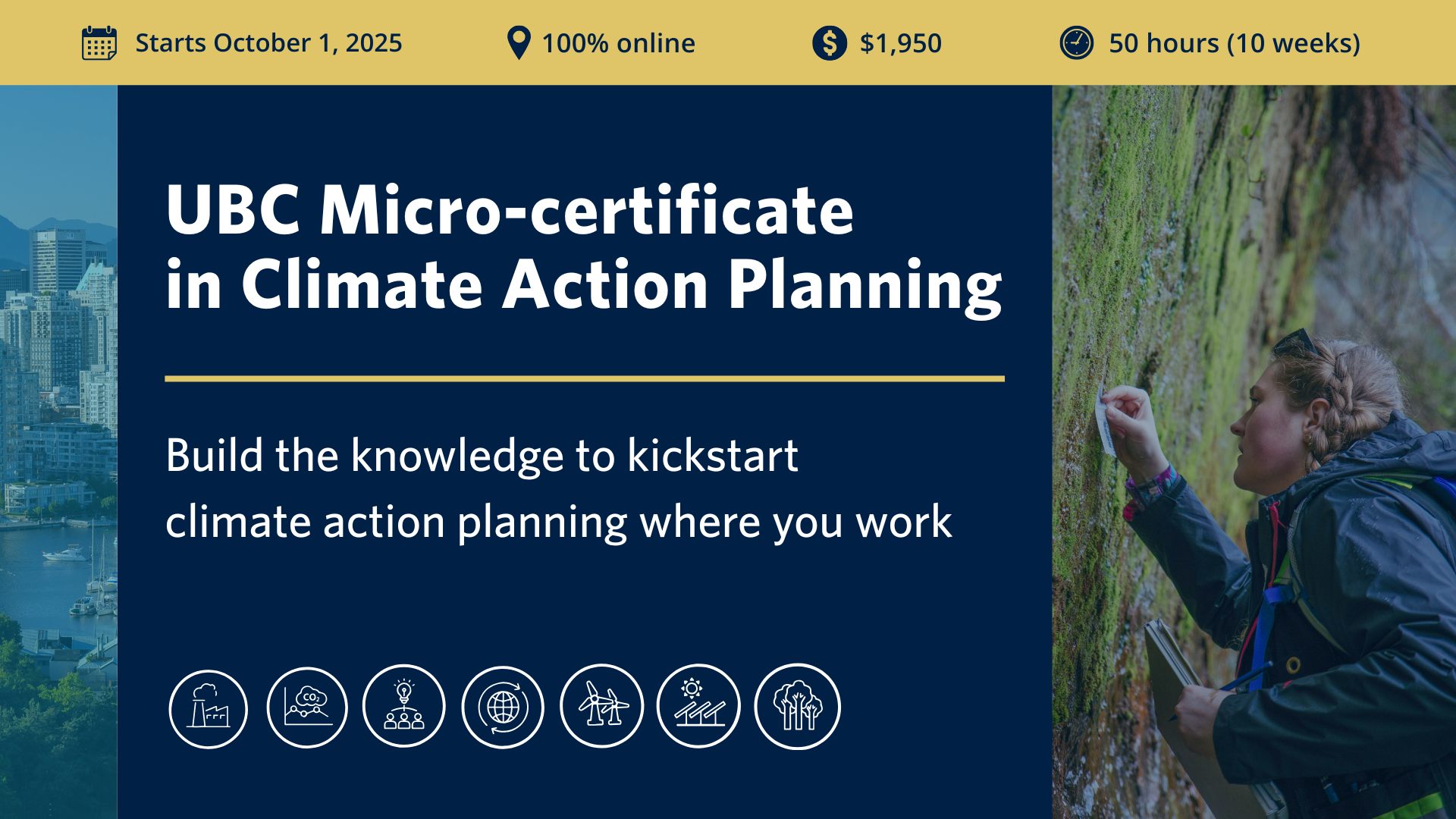Click the 'UBC Micro-certificate' headline
The height and width of the screenshot is (819, 1456).
pyautogui.click(x=510, y=209)
